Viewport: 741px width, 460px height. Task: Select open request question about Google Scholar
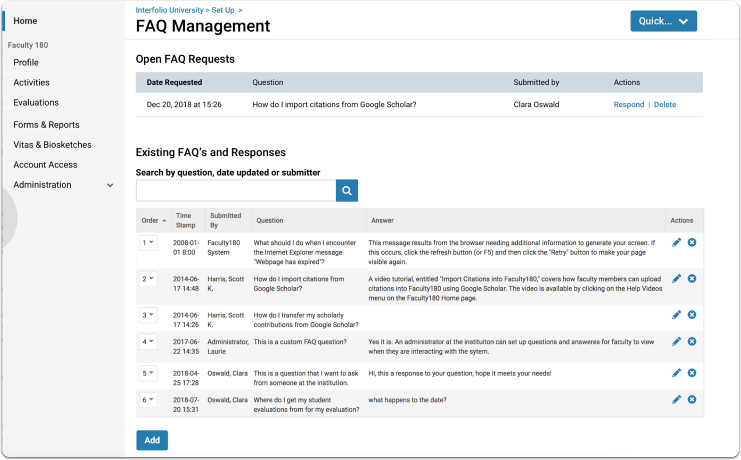(334, 104)
